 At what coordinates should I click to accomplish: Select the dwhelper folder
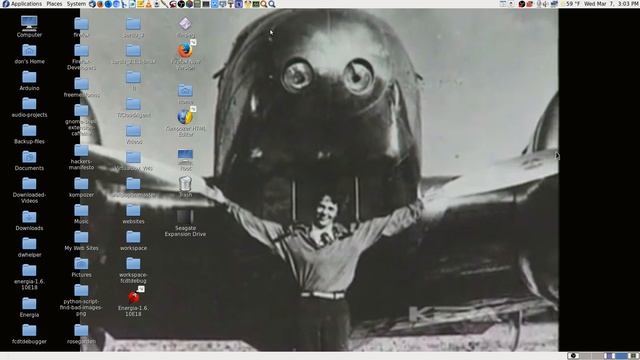pyautogui.click(x=29, y=247)
